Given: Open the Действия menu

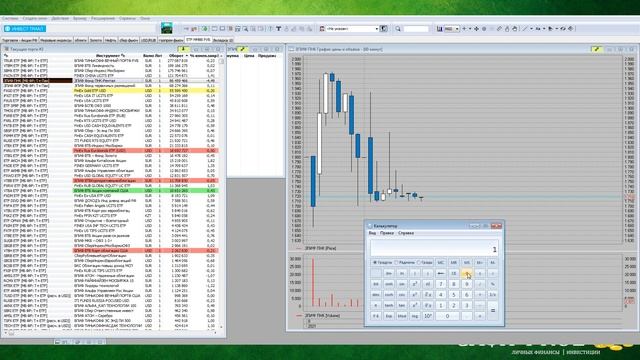Looking at the screenshot, I should pos(60,18).
